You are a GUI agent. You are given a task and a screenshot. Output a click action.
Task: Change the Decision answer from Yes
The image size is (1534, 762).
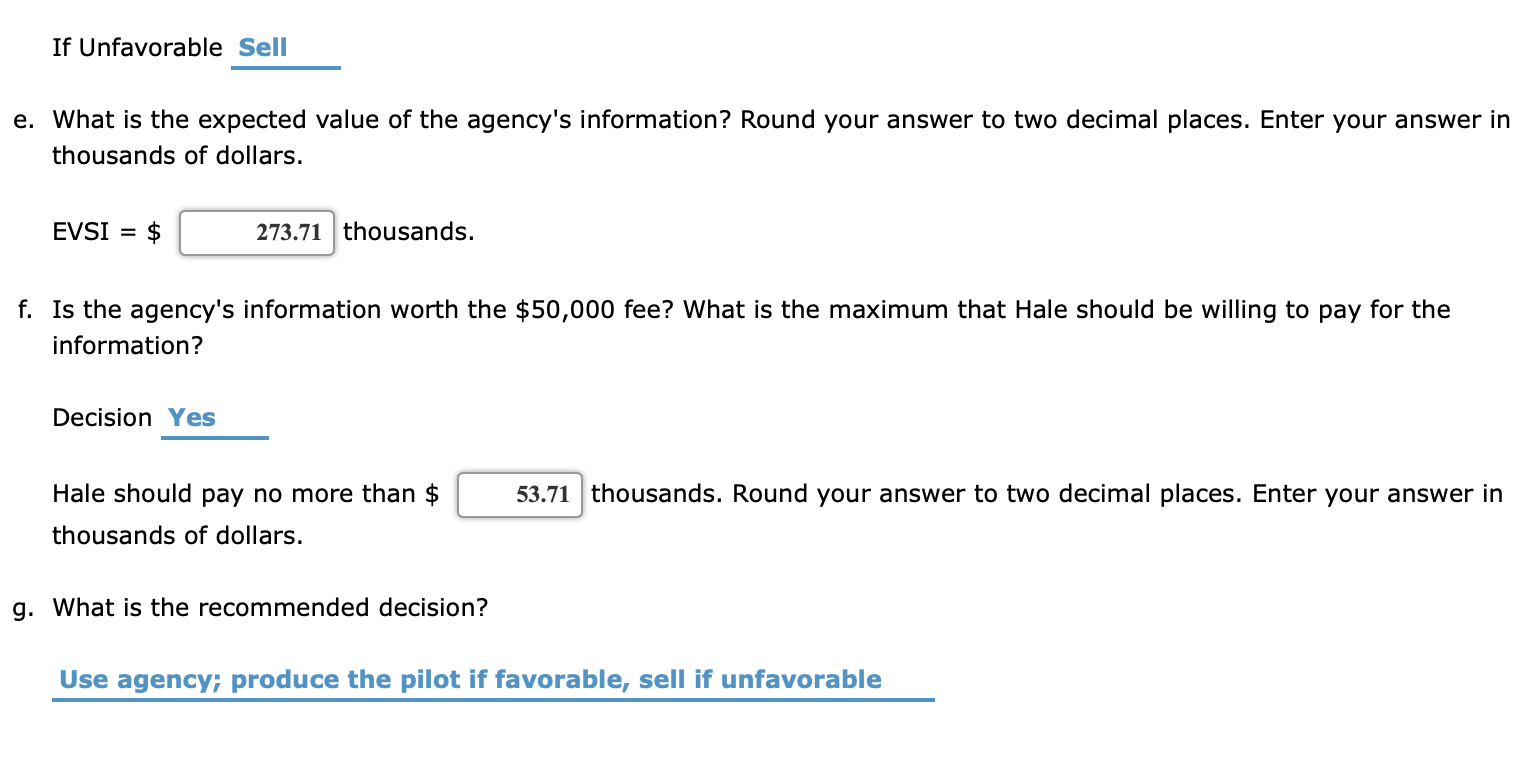pos(191,417)
